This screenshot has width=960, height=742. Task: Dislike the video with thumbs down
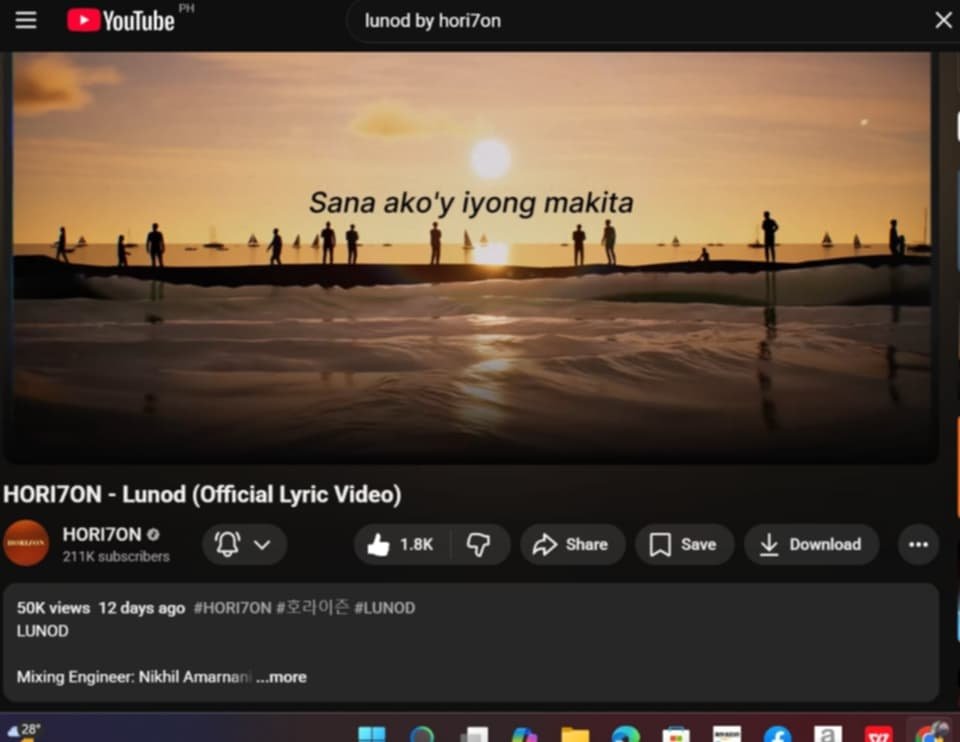tap(478, 544)
